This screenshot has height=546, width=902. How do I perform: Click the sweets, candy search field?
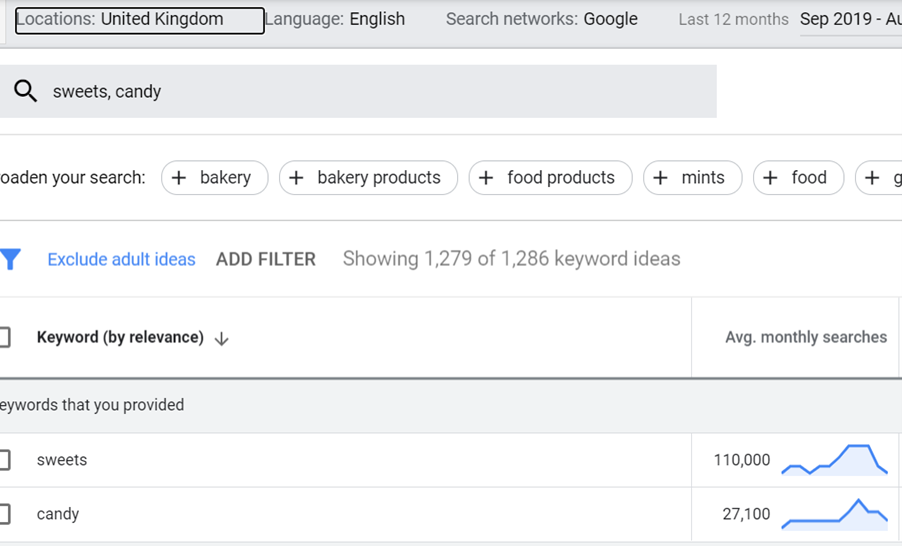click(358, 91)
